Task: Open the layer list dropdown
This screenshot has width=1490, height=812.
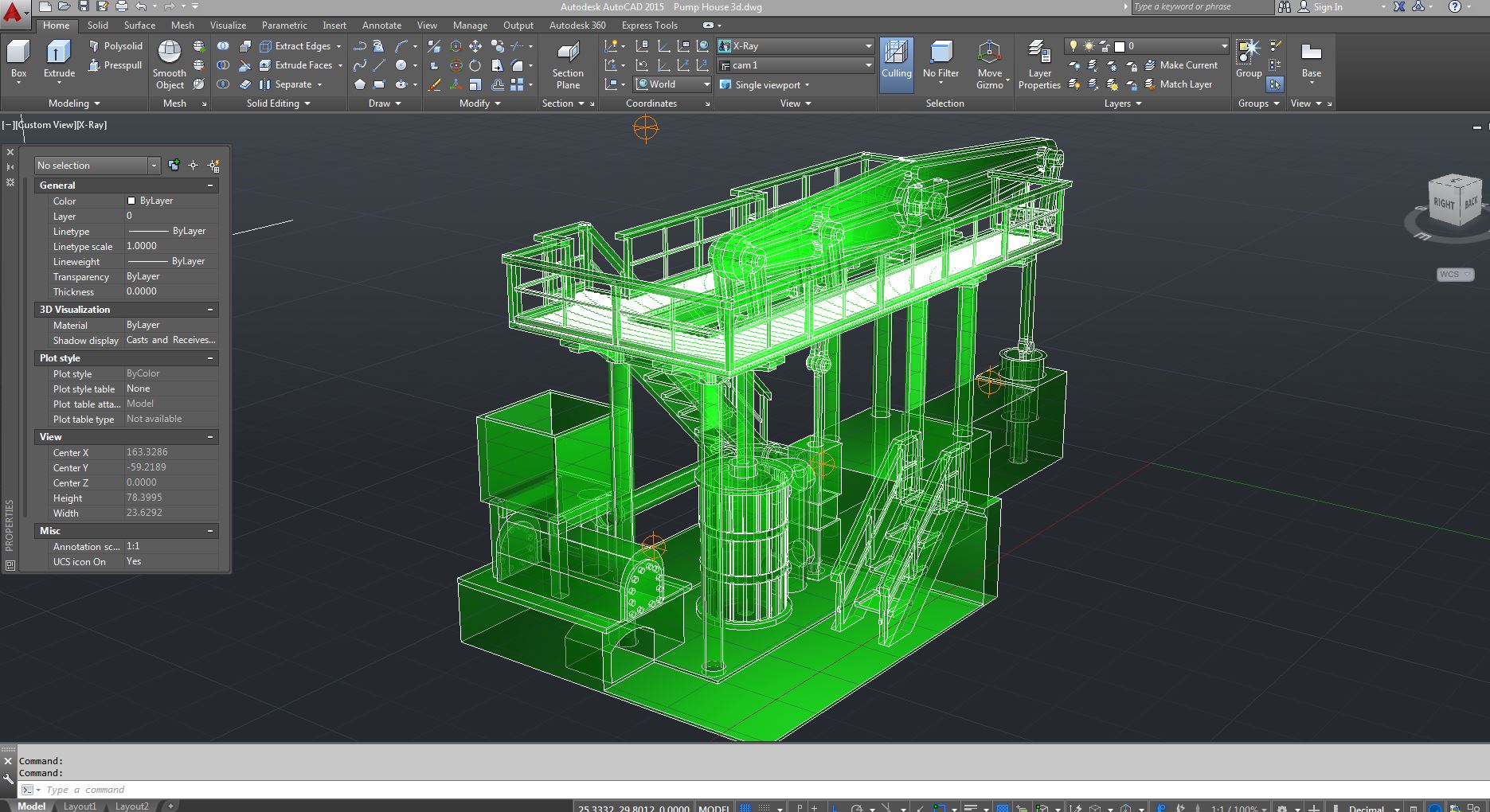Action: click(x=1147, y=46)
